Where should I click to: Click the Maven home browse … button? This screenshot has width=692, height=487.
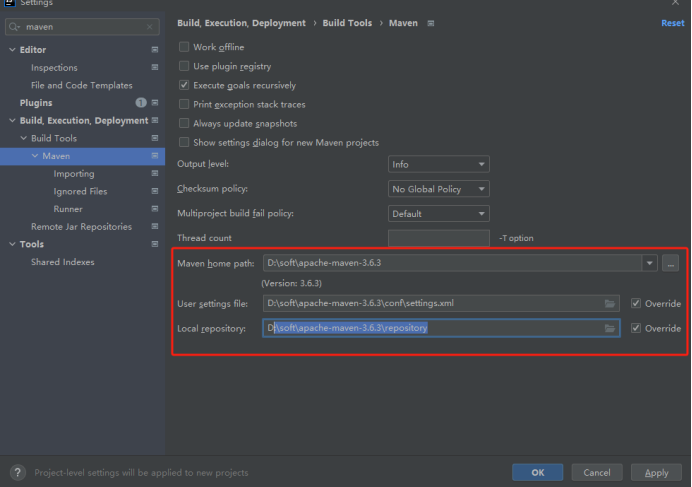(x=670, y=264)
